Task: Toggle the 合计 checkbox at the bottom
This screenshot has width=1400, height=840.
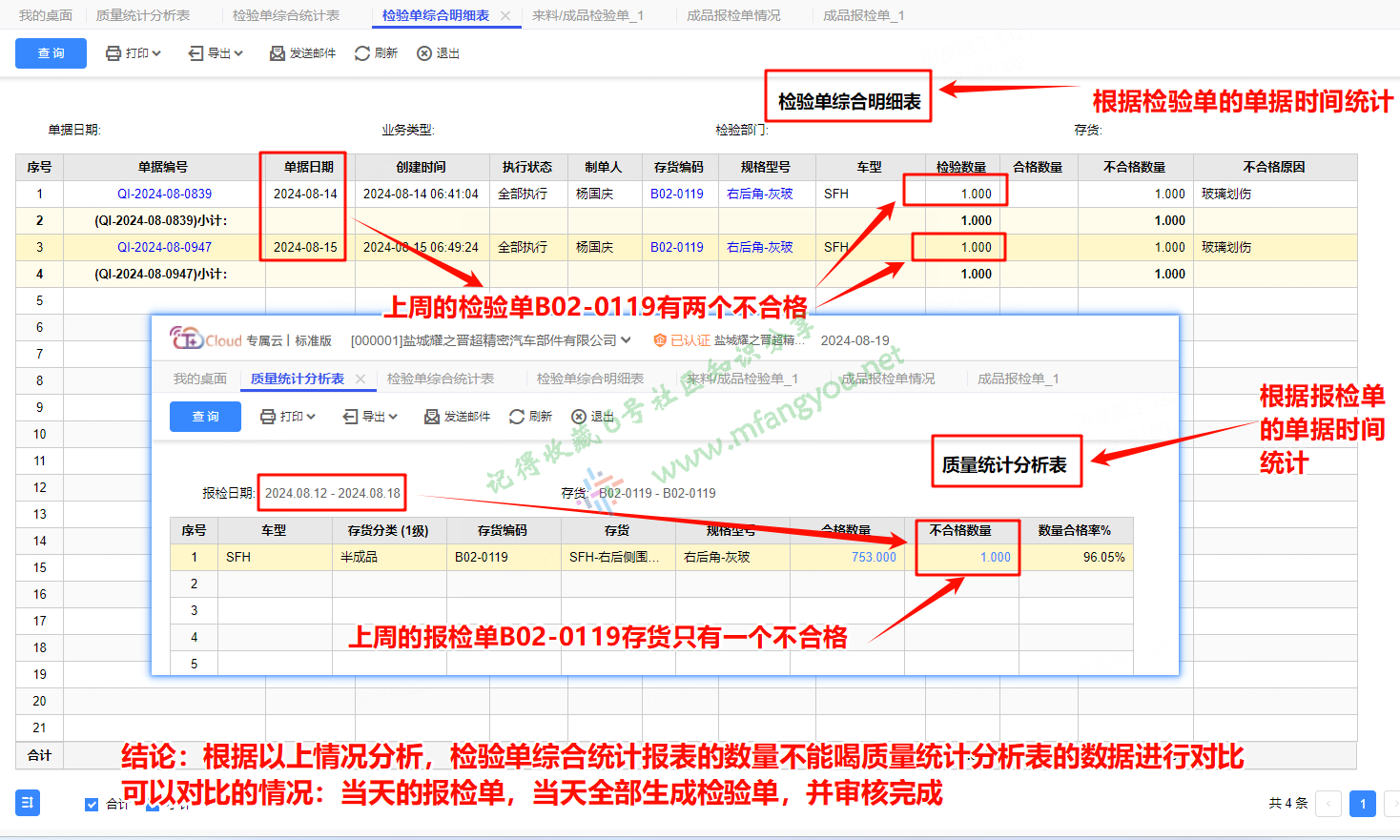Action: coord(92,805)
